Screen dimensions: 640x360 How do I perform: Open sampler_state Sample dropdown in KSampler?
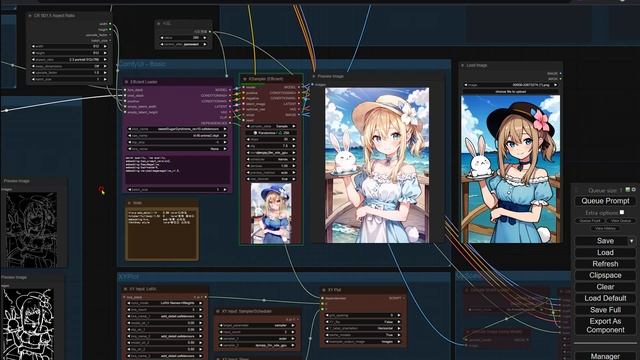tap(271, 126)
